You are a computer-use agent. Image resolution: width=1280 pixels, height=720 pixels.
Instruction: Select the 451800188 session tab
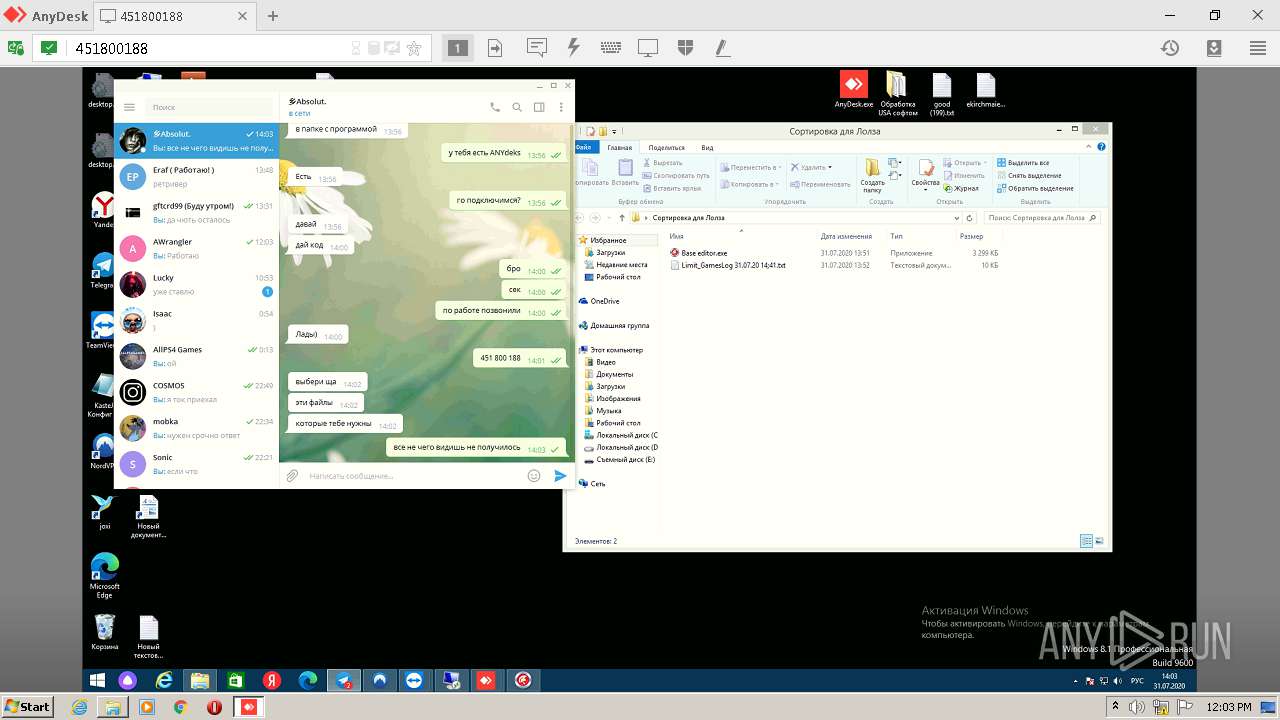coord(177,16)
